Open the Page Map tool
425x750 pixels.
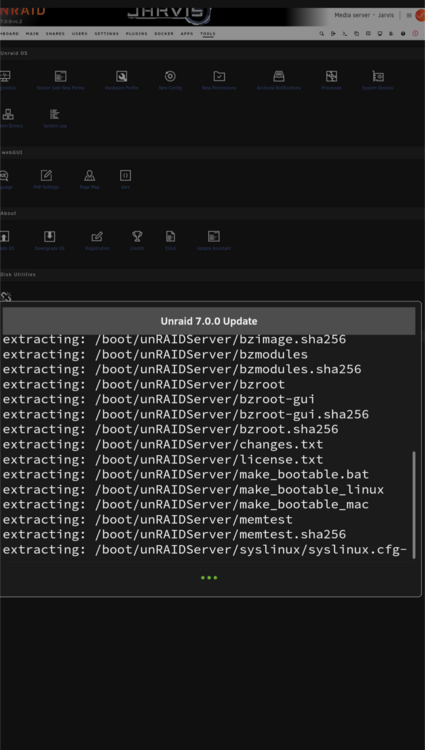89,179
